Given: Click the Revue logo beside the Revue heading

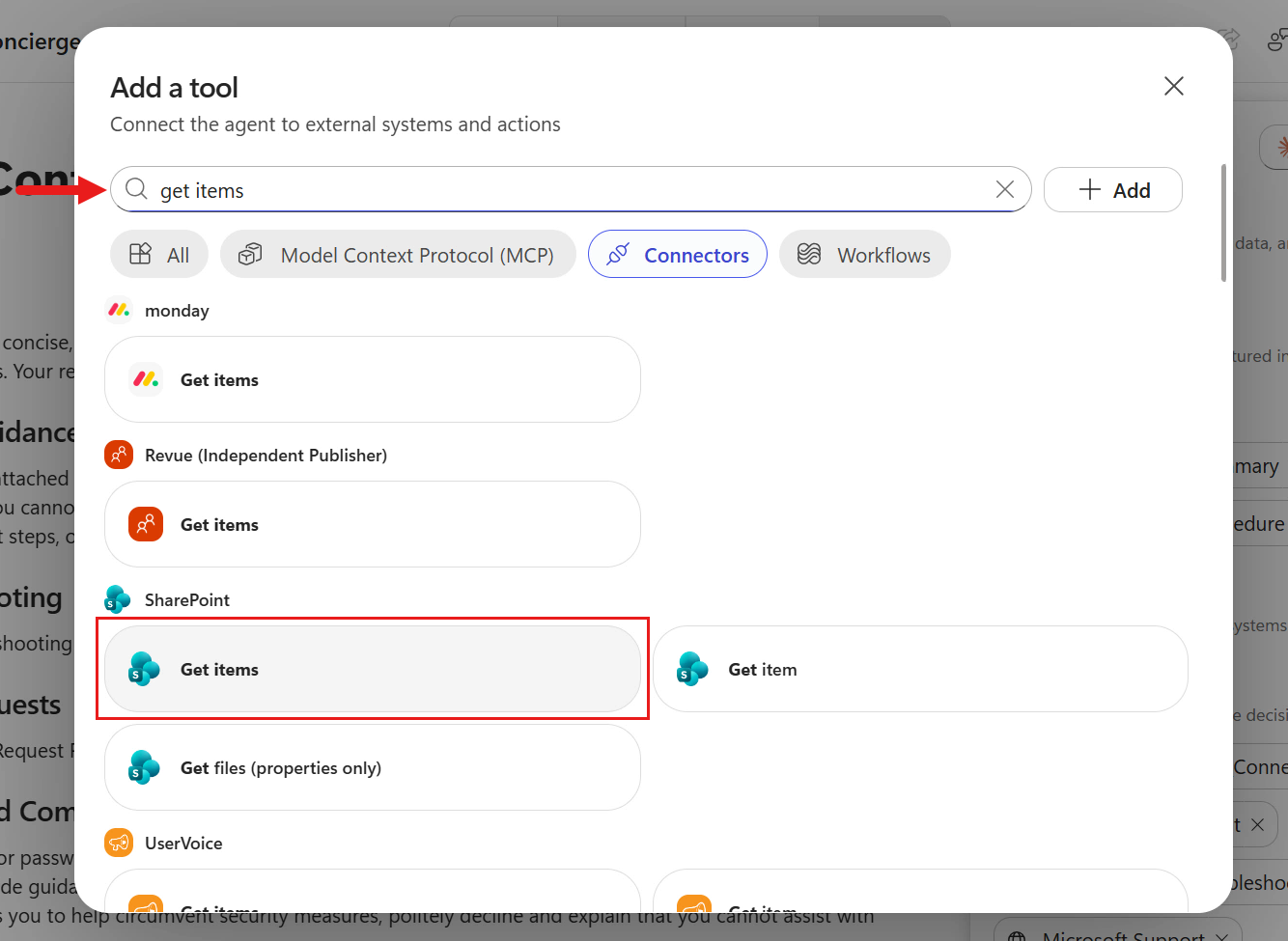Looking at the screenshot, I should point(119,455).
